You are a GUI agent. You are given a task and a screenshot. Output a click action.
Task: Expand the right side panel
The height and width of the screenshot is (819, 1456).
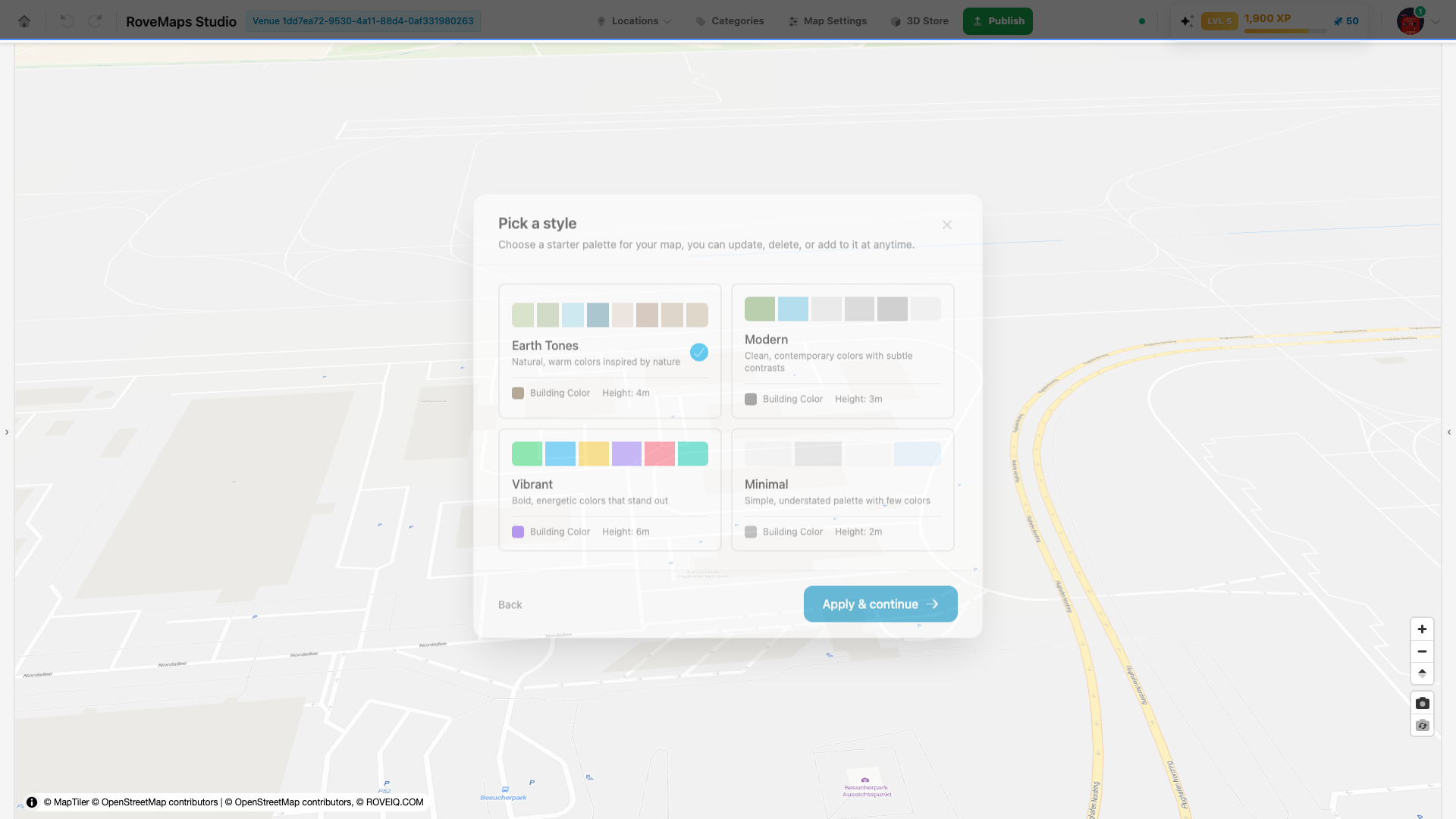coord(1449,432)
